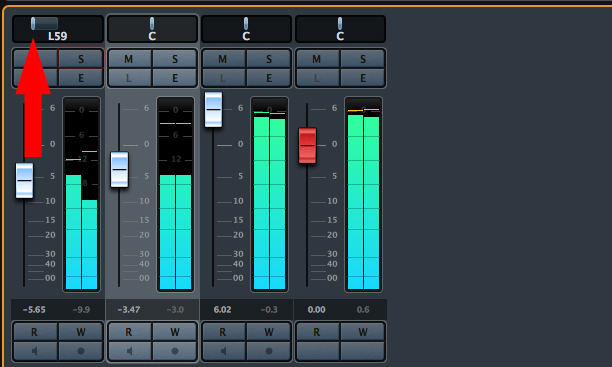Open Edit channel settings on the 6.02 channel
The width and height of the screenshot is (612, 367).
tap(269, 78)
